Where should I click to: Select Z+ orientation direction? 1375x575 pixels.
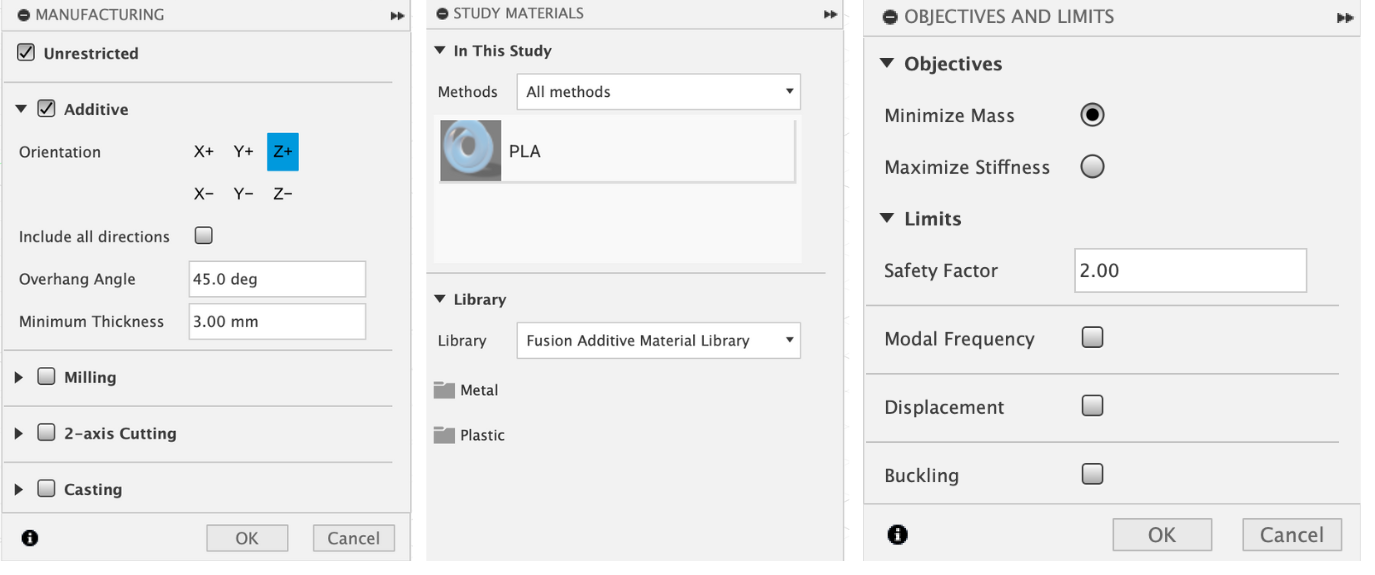tap(282, 152)
